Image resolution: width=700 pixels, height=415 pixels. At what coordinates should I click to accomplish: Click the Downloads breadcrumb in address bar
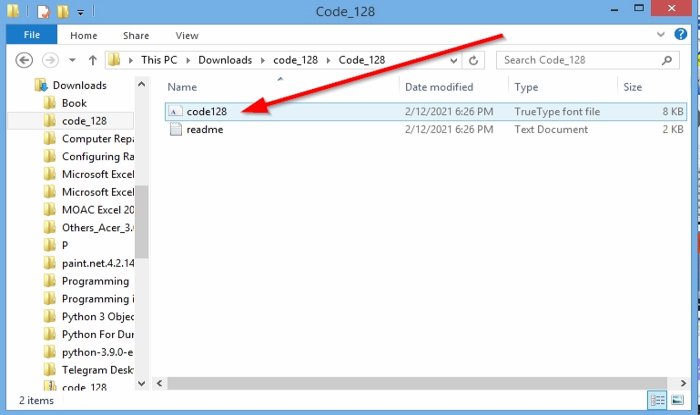coord(225,60)
